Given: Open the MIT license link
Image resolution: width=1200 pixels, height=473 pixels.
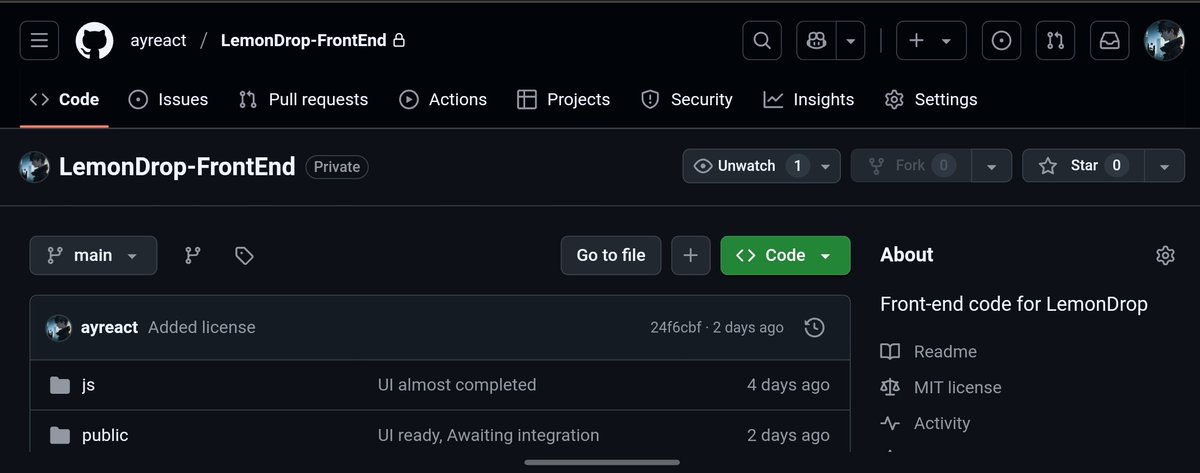Looking at the screenshot, I should click(x=941, y=387).
